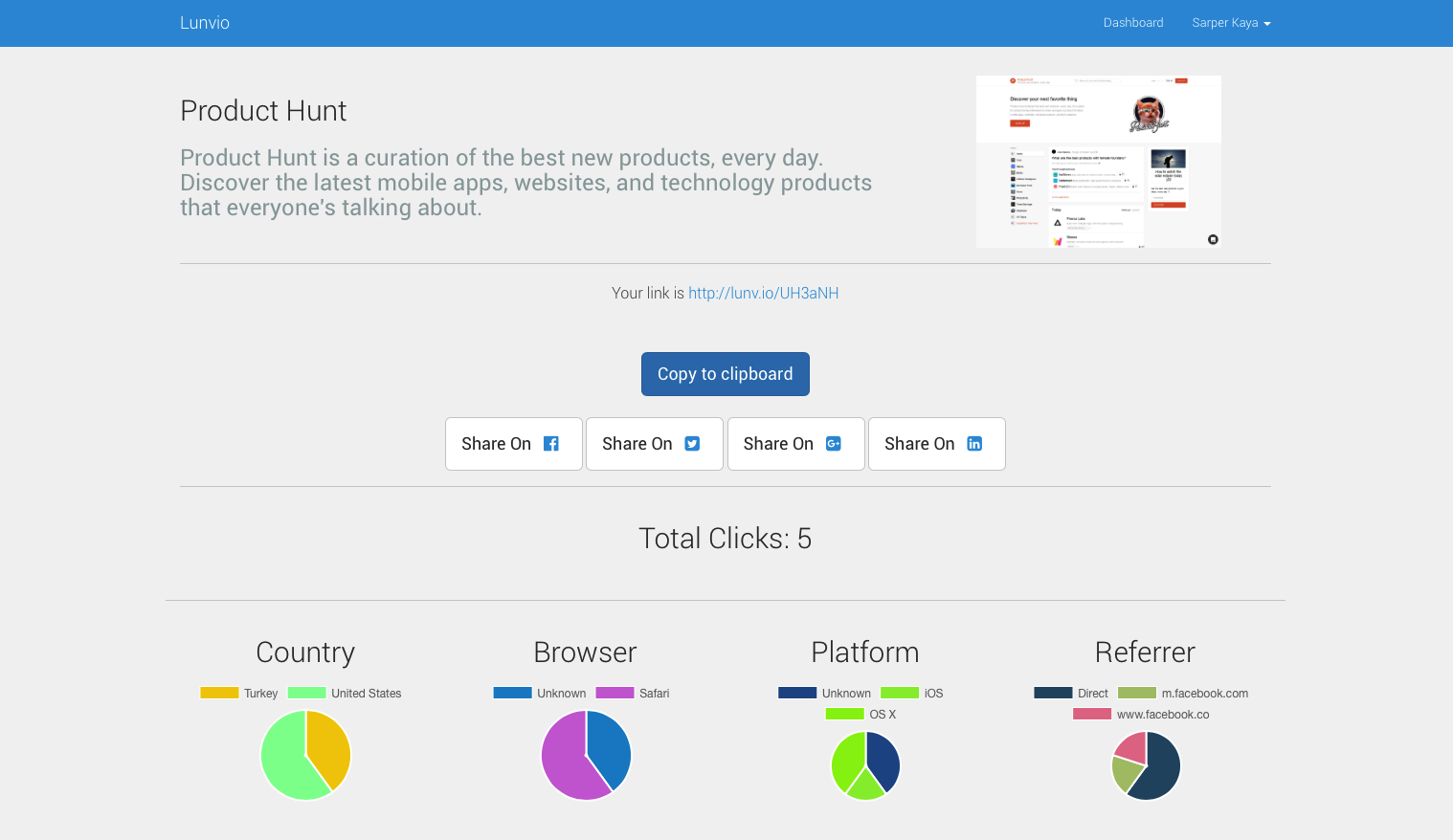This screenshot has width=1453, height=840.
Task: Click the Google Plus icon in Share On button
Action: (834, 444)
